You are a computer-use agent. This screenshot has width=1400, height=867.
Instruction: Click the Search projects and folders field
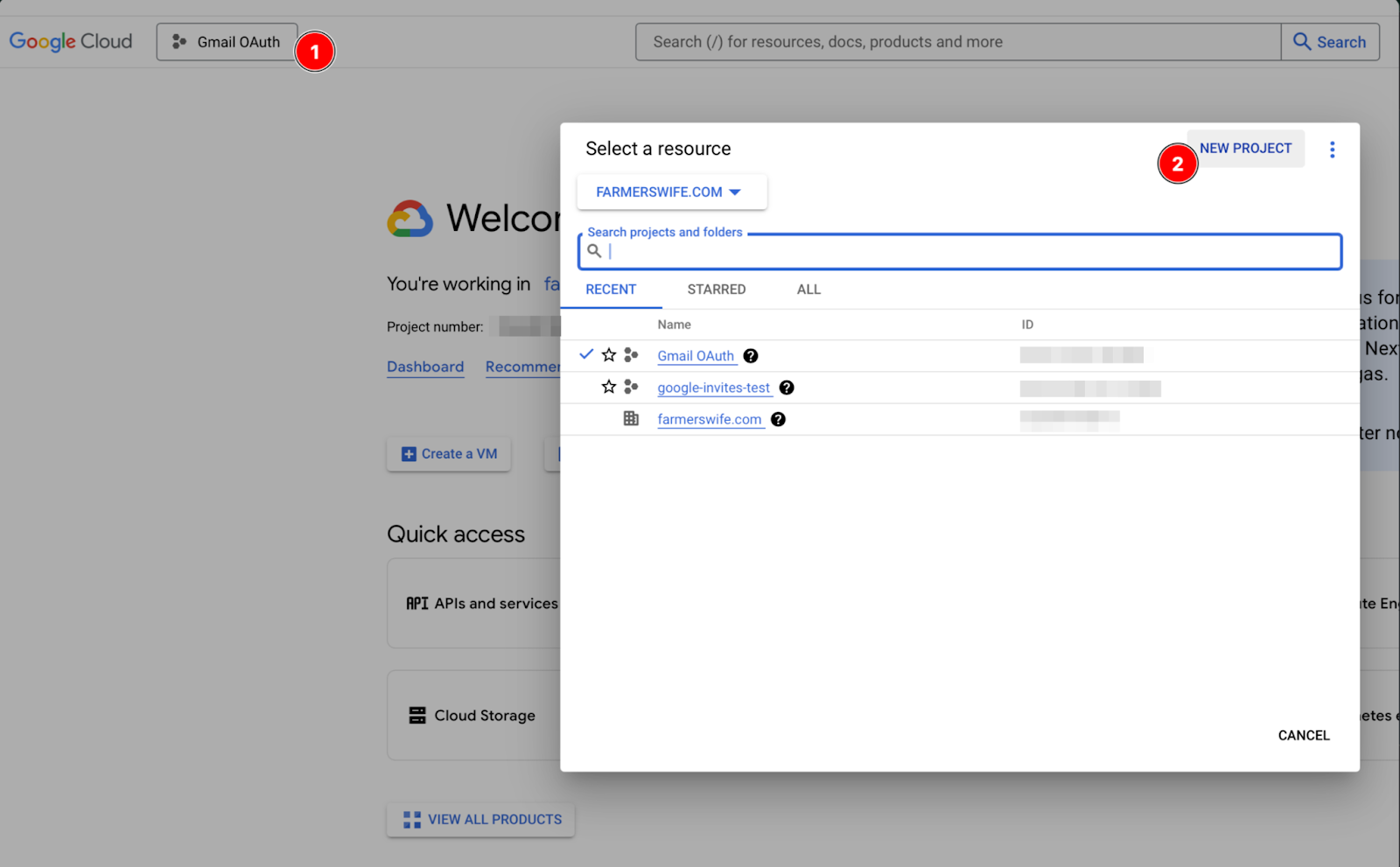(x=960, y=252)
